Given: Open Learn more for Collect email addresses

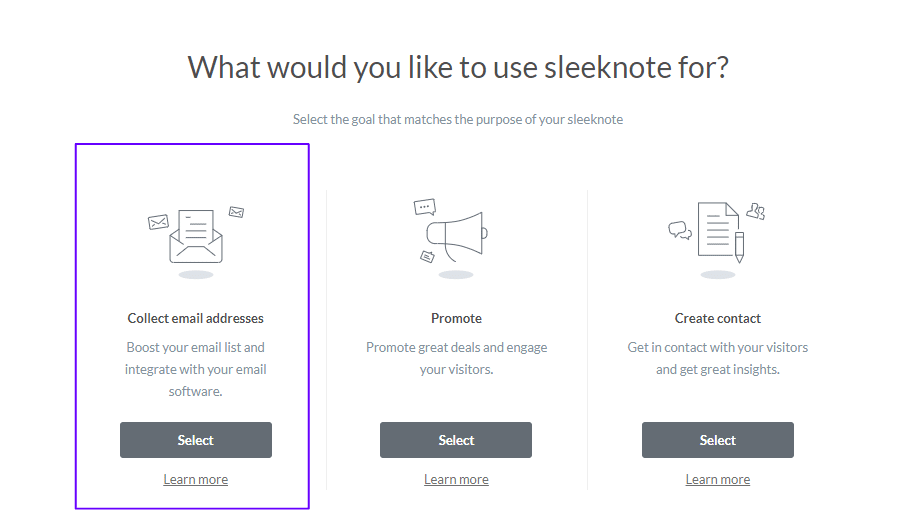Looking at the screenshot, I should 196,480.
